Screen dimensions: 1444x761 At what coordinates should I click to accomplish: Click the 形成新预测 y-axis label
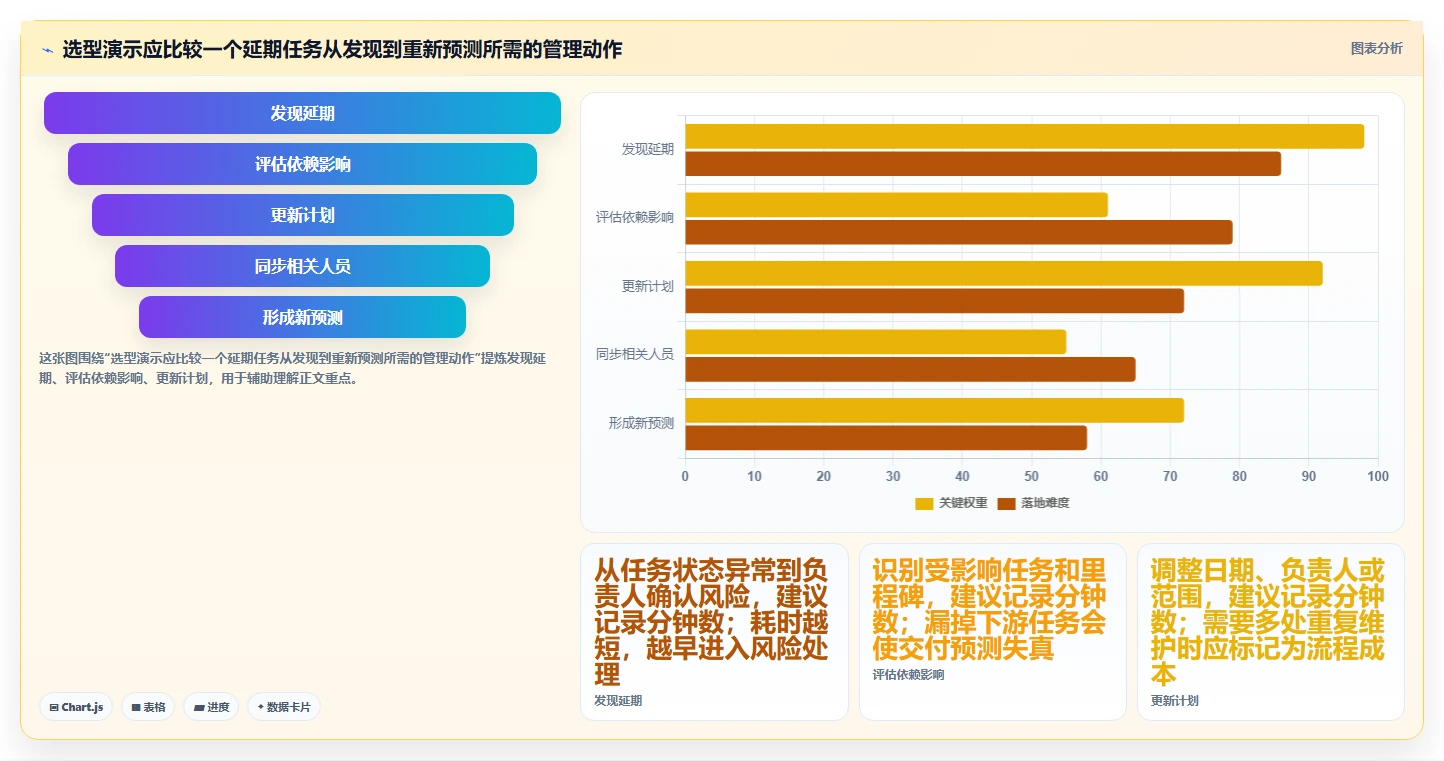coord(641,423)
